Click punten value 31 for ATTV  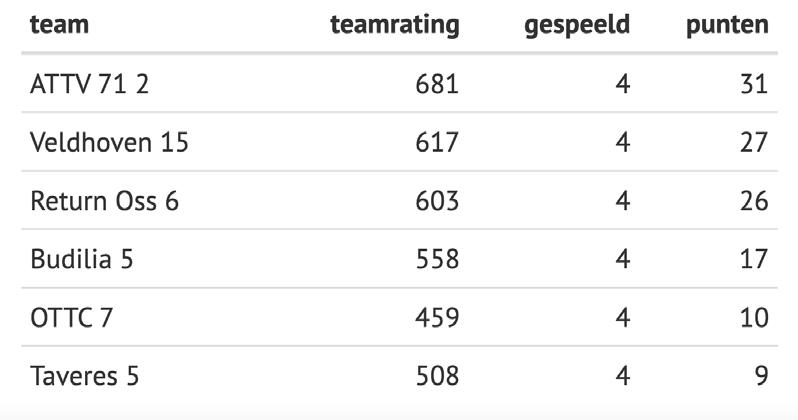click(x=754, y=84)
